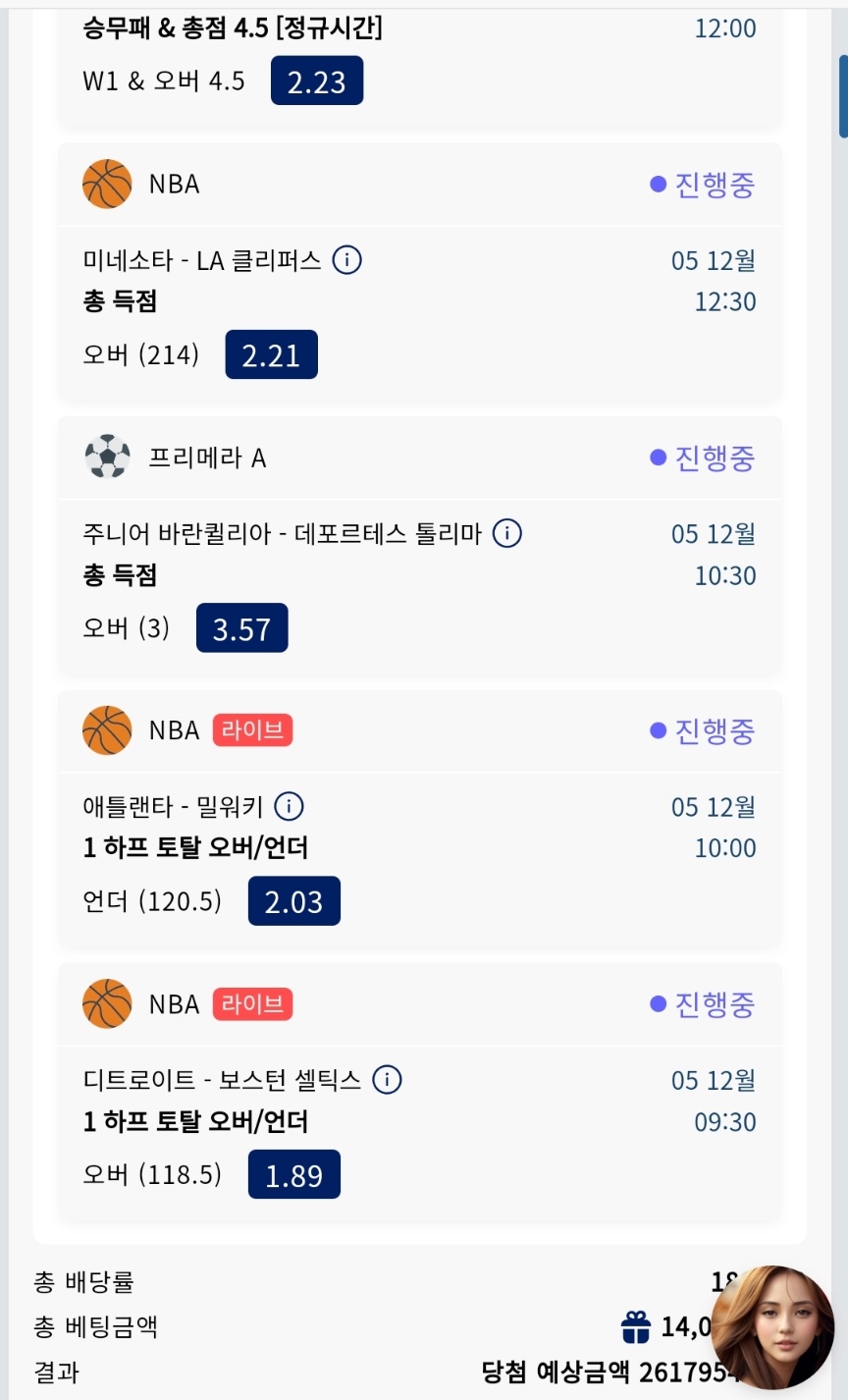The width and height of the screenshot is (848, 1400).
Task: Click soccer ball icon for 프리메라 A
Action: click(x=107, y=457)
